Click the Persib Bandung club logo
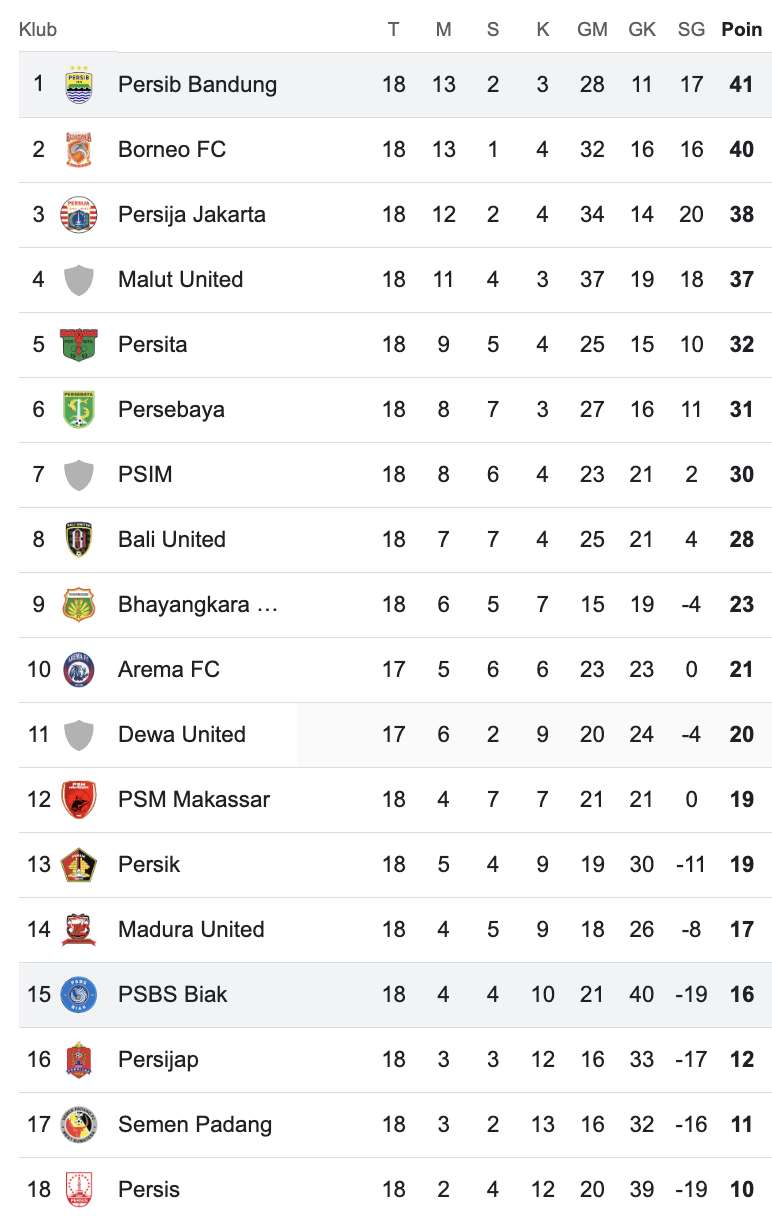Screen dimensions: 772x1216 (79, 84)
